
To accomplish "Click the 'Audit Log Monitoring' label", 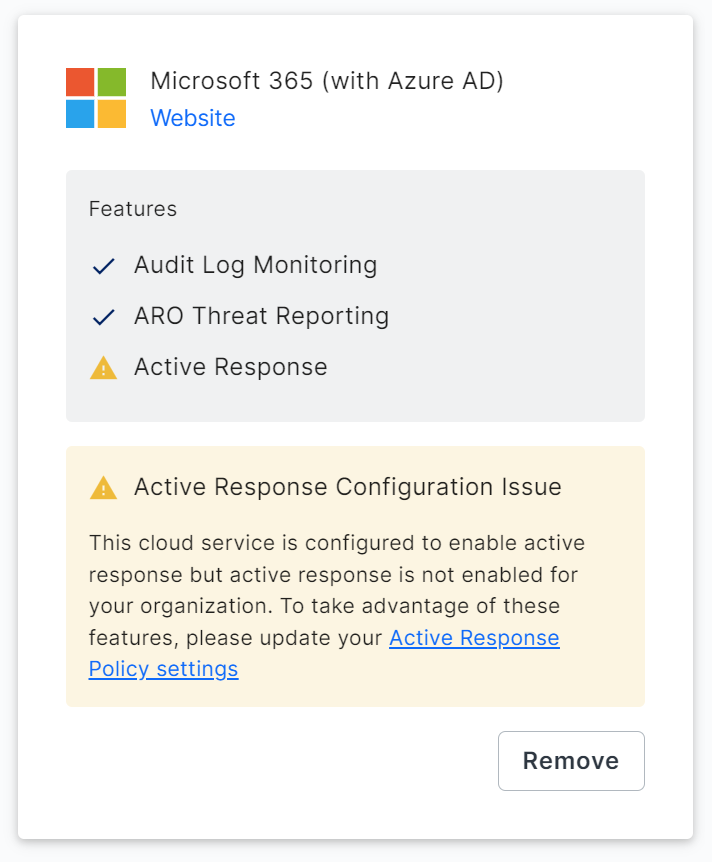I will click(x=256, y=265).
